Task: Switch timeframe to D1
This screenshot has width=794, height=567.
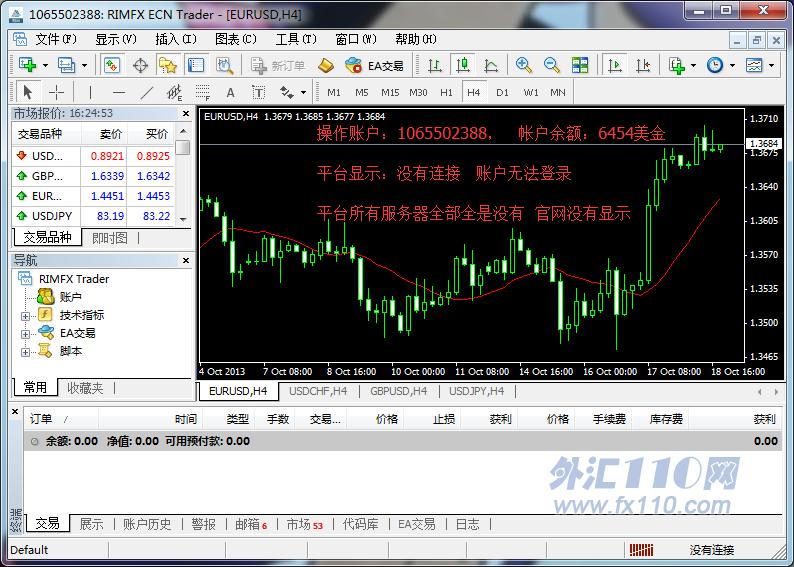Action: (502, 92)
